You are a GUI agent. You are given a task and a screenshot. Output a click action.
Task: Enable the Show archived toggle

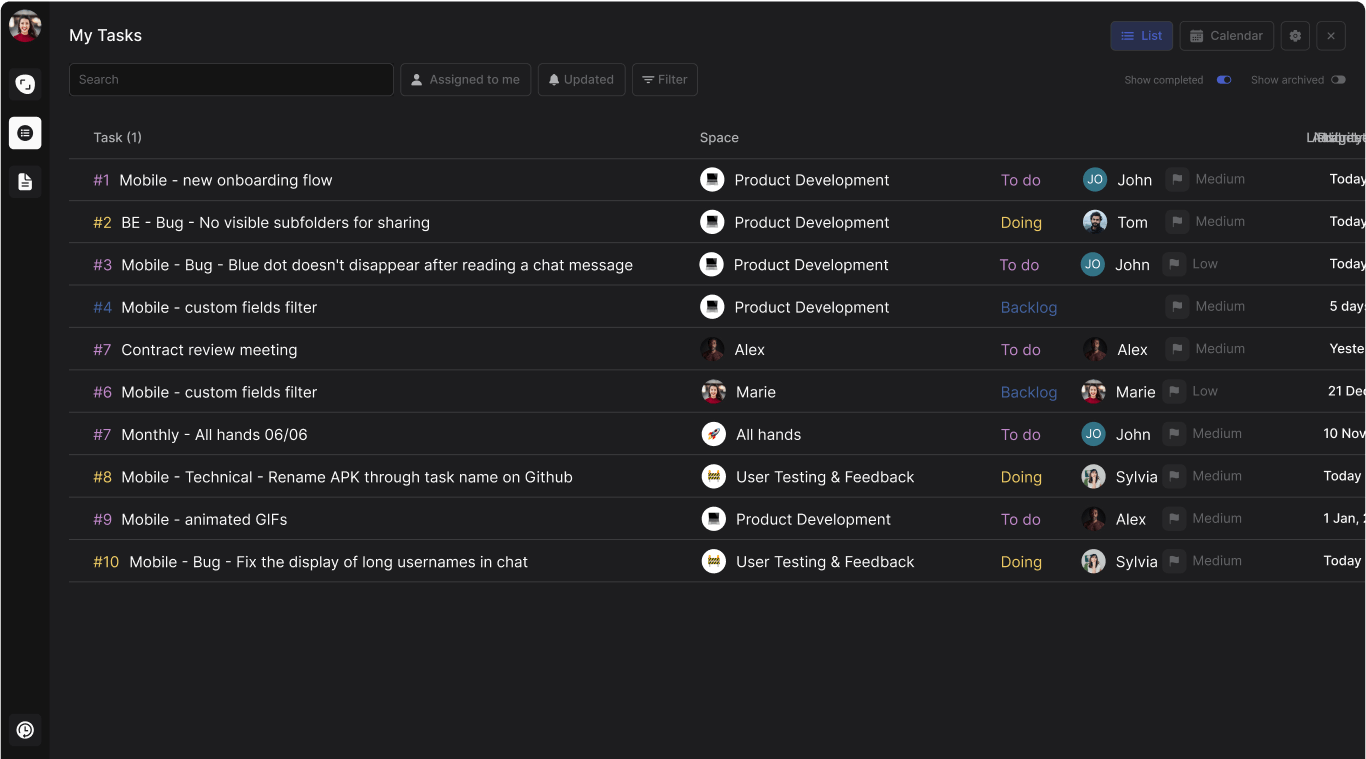tap(1339, 79)
